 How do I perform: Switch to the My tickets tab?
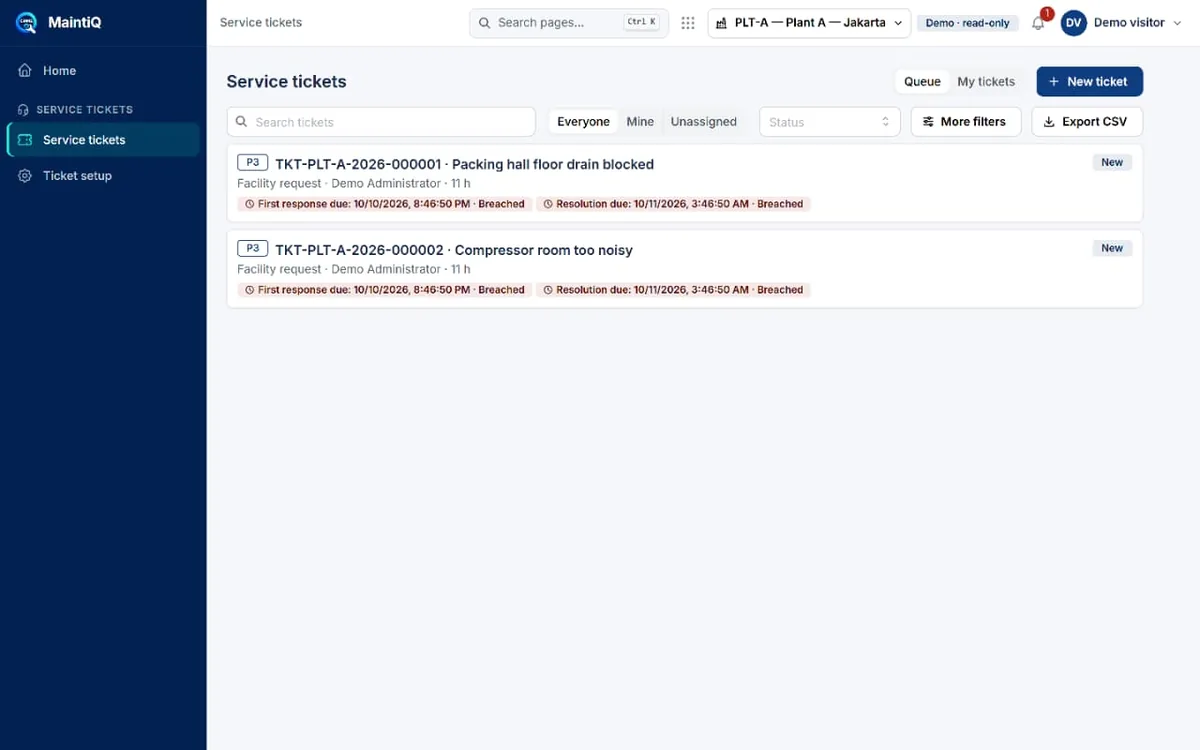tap(986, 82)
